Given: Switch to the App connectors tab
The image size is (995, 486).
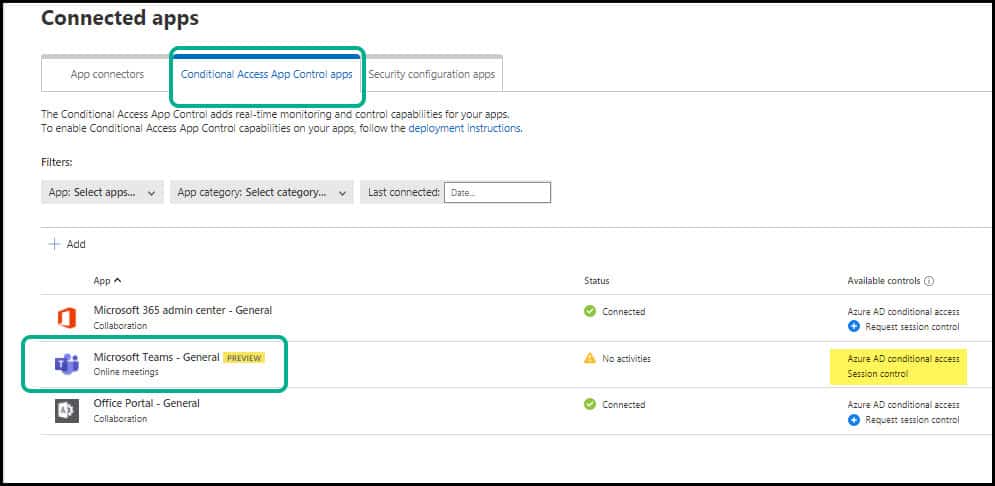Looking at the screenshot, I should pos(107,74).
